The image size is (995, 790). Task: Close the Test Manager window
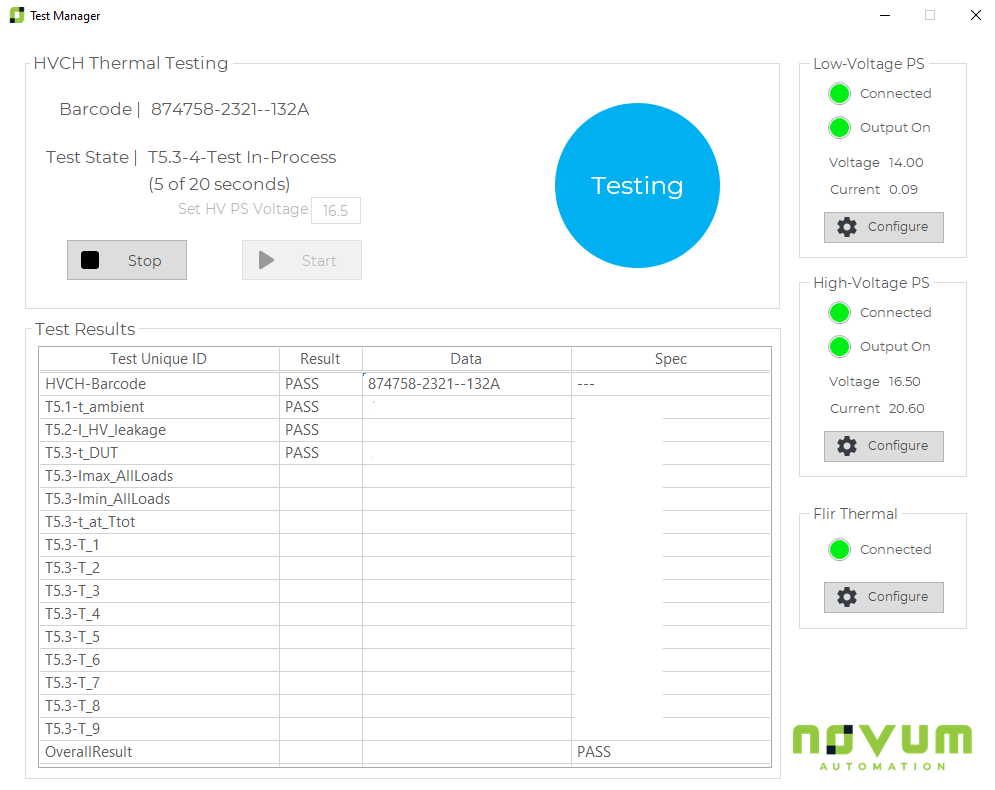click(x=976, y=15)
